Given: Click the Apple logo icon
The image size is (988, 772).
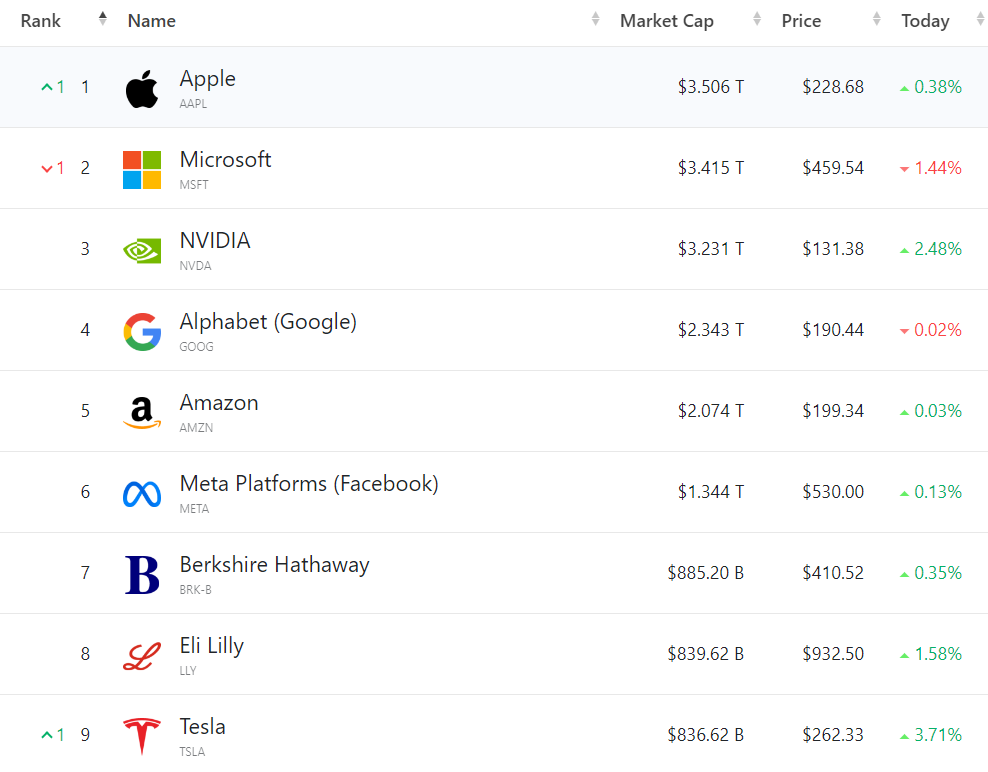Looking at the screenshot, I should [142, 89].
